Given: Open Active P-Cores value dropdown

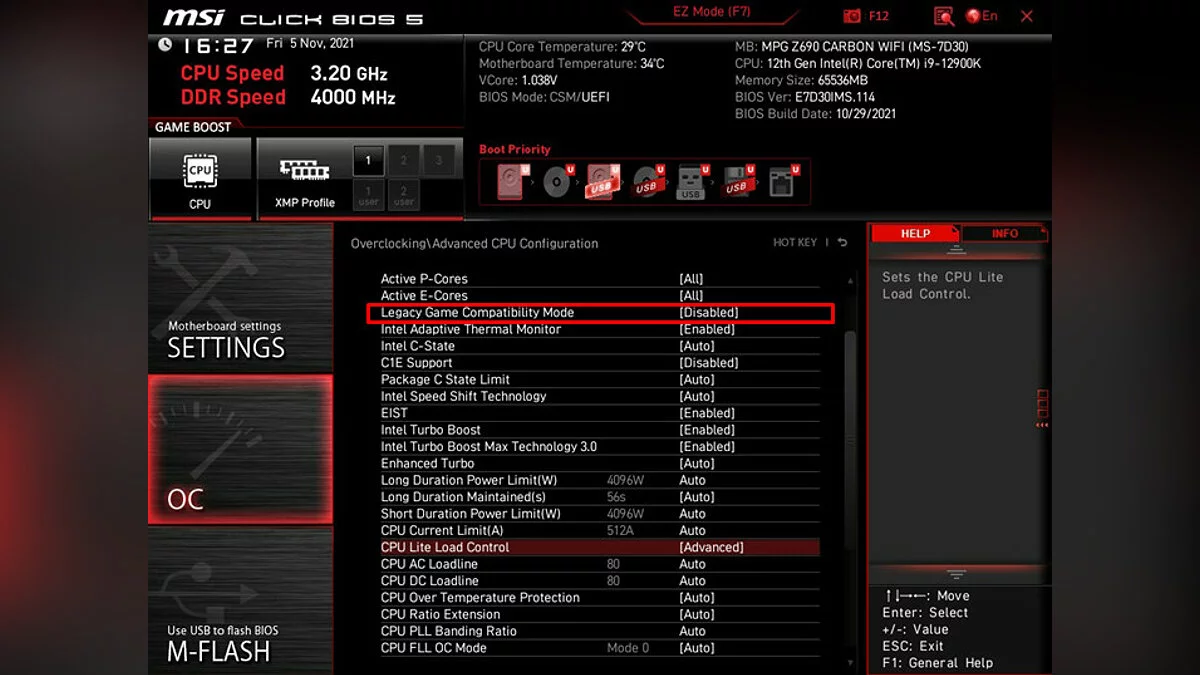Looking at the screenshot, I should [691, 279].
